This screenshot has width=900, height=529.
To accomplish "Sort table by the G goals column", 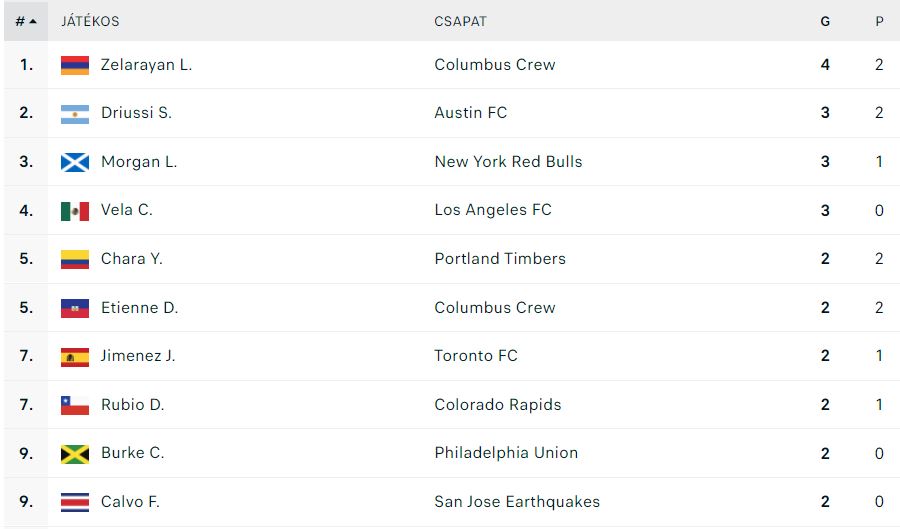I will (825, 22).
